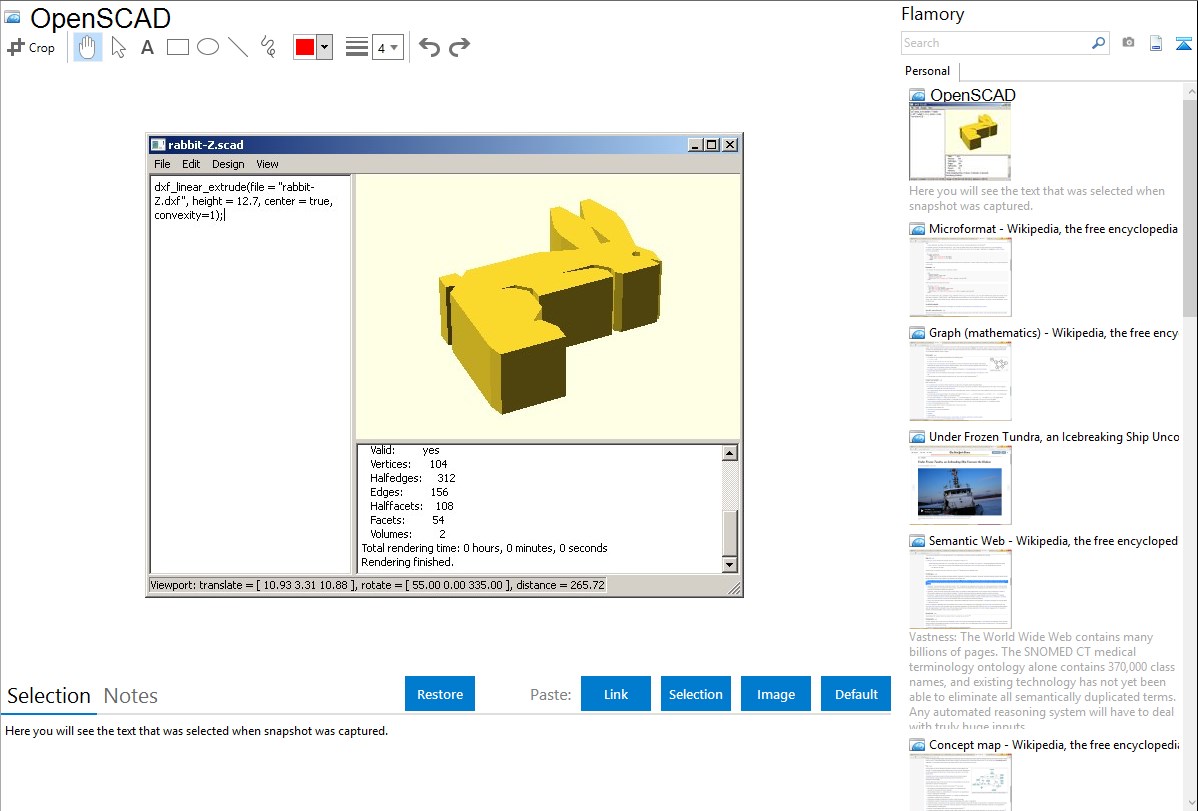The height and width of the screenshot is (811, 1198).
Task: Undo the last annotation
Action: point(429,47)
